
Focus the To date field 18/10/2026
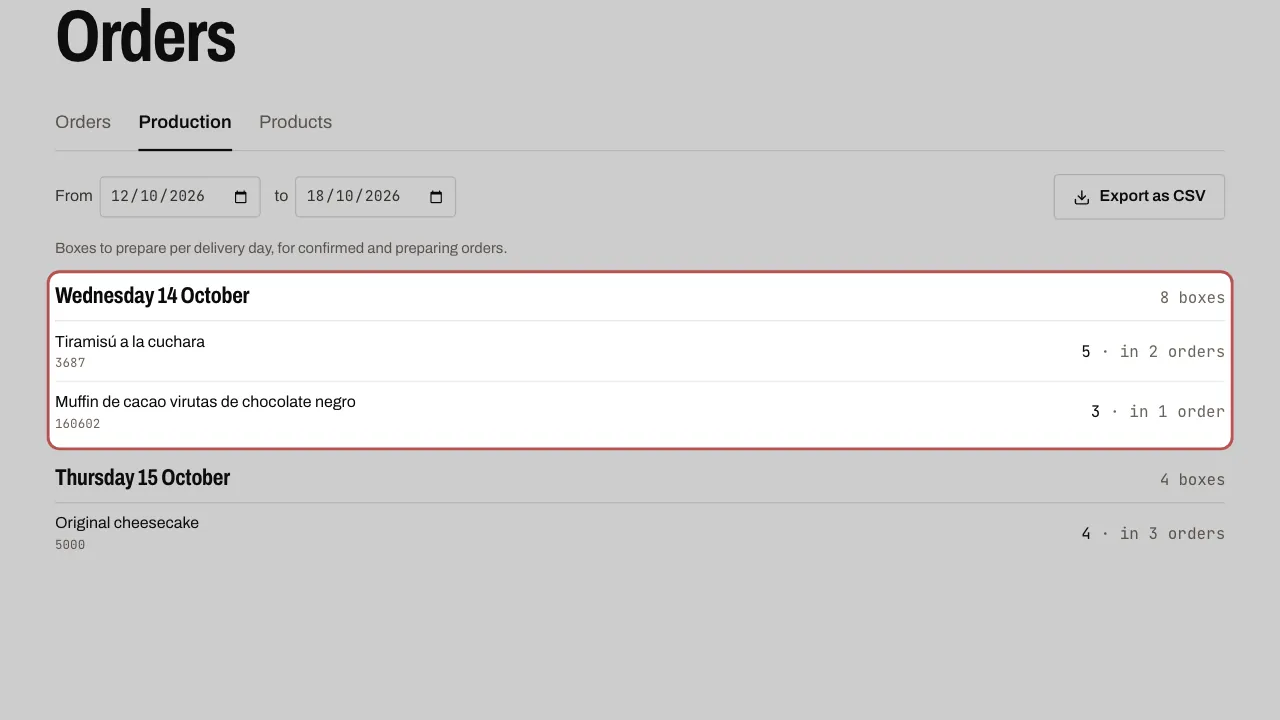click(375, 197)
